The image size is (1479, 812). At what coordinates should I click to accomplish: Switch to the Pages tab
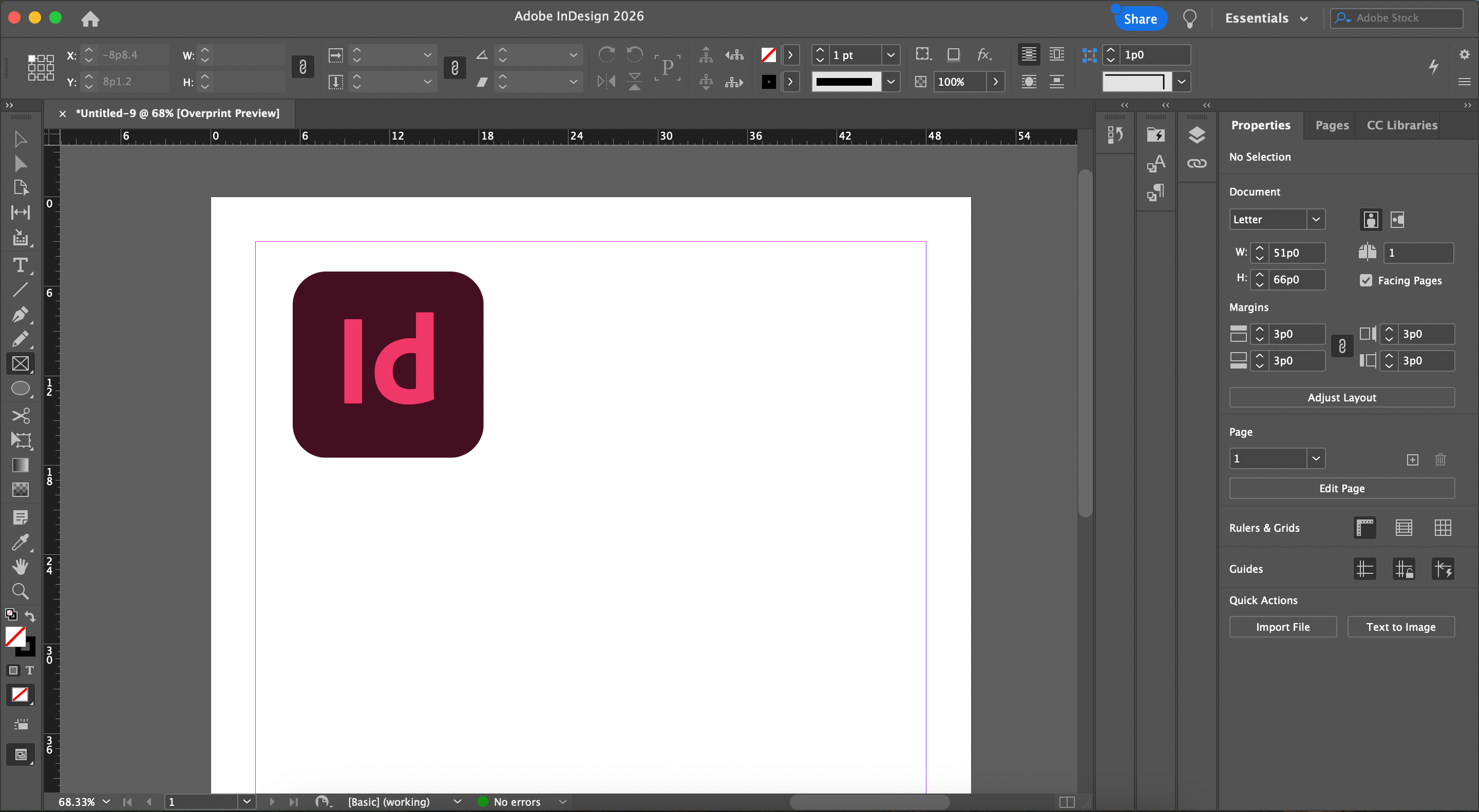[1332, 125]
